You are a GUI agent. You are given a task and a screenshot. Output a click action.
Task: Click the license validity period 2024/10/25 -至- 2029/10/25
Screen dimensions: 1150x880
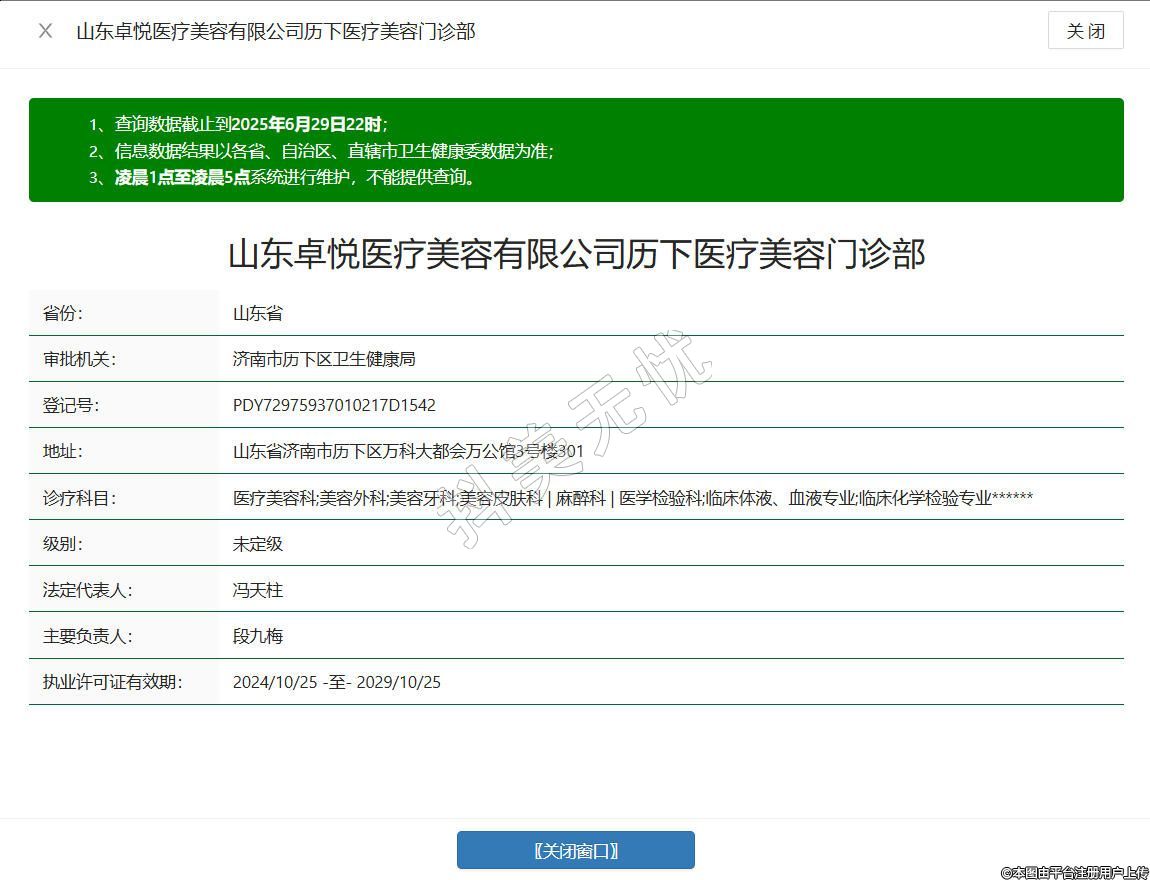pos(336,682)
